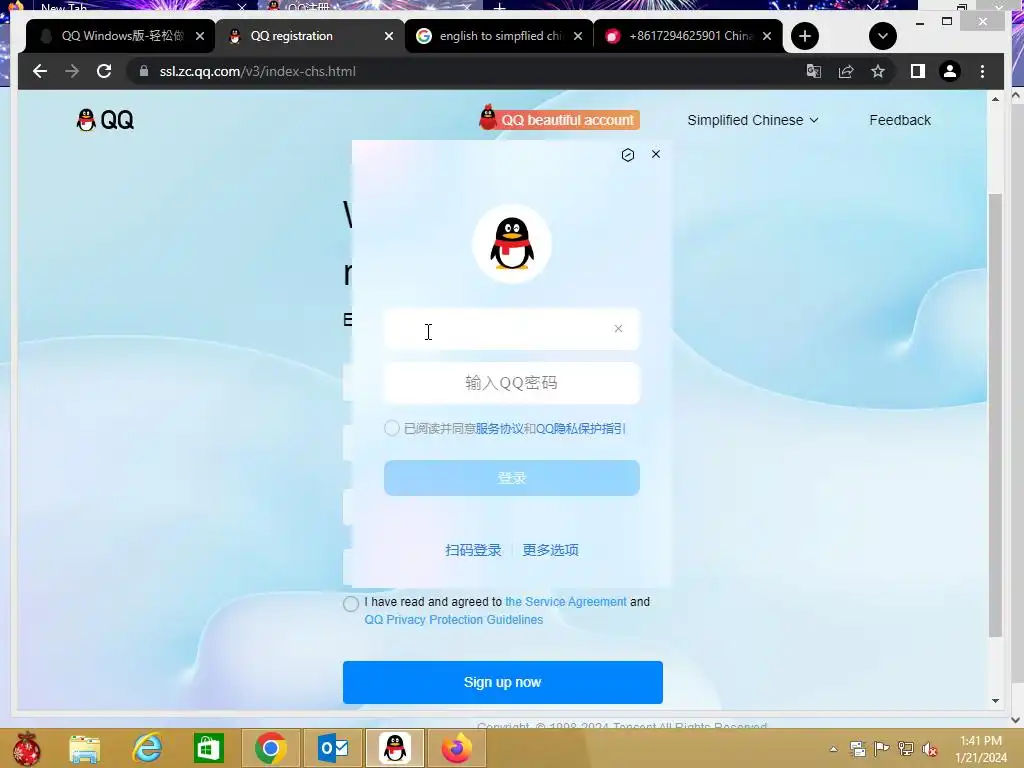The image size is (1024, 768).
Task: Open File Explorer from the taskbar
Action: (85, 748)
